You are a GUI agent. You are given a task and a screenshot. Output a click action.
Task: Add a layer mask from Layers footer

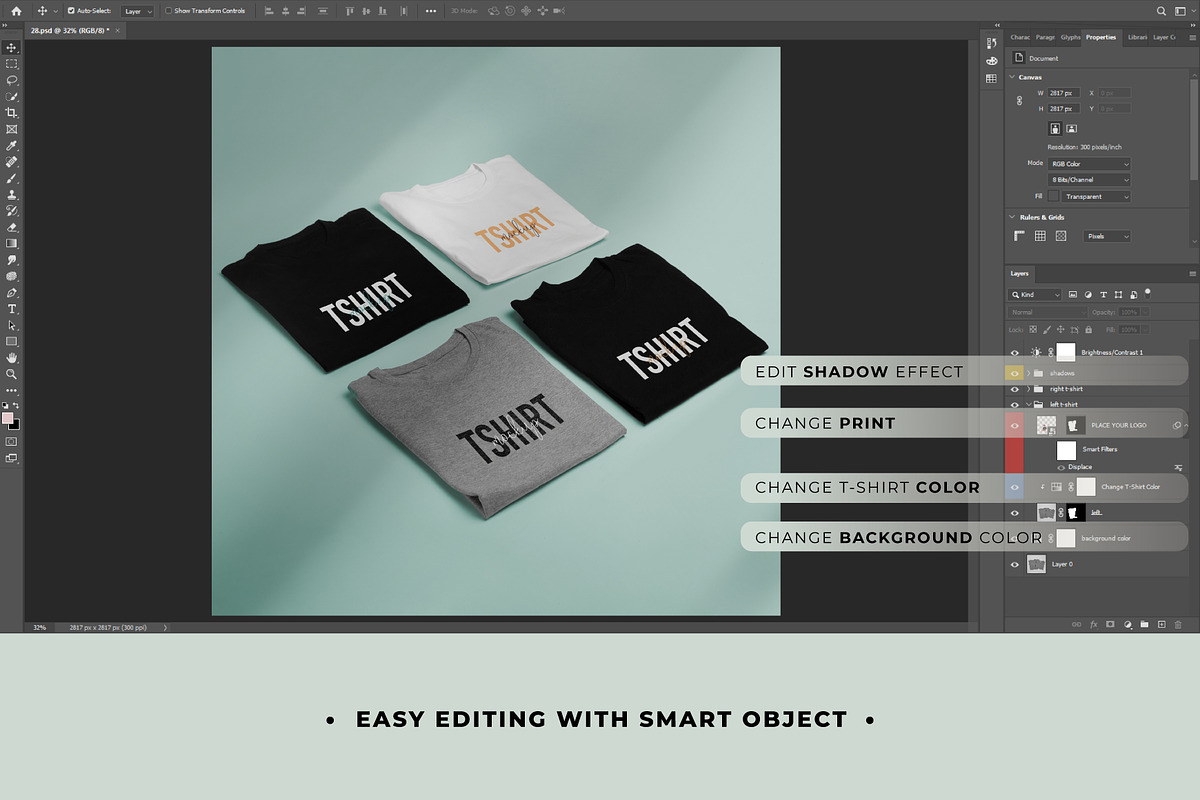click(1110, 624)
